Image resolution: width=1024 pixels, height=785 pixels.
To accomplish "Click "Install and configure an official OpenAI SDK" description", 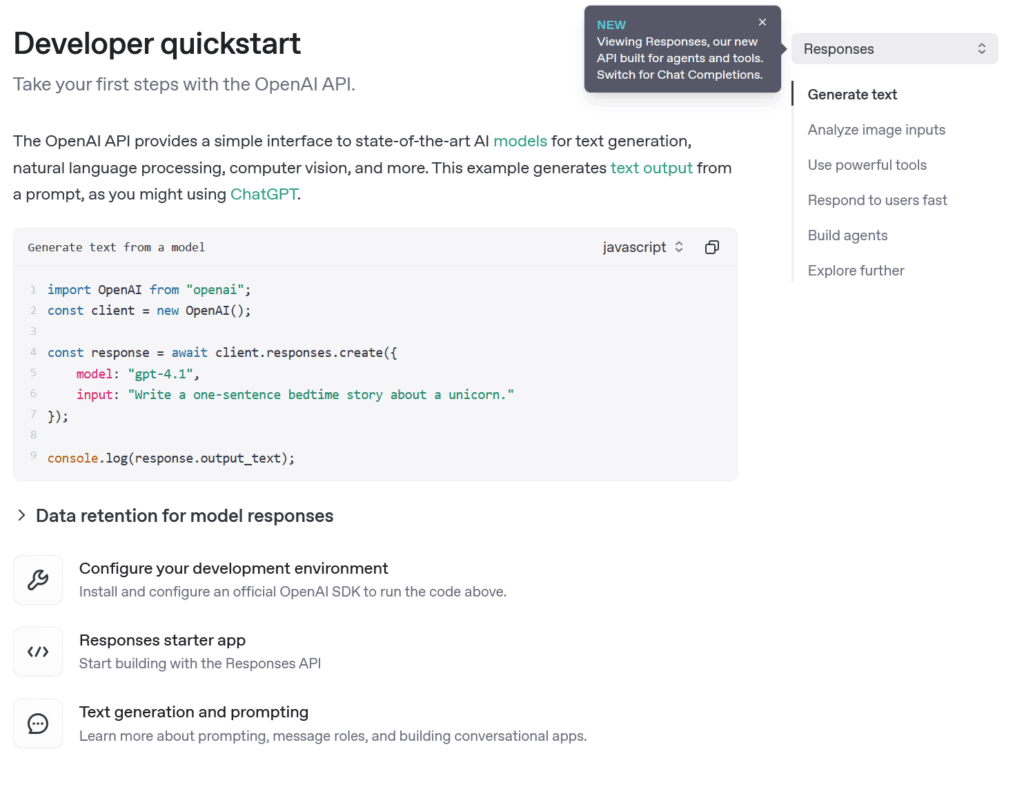I will 293,592.
